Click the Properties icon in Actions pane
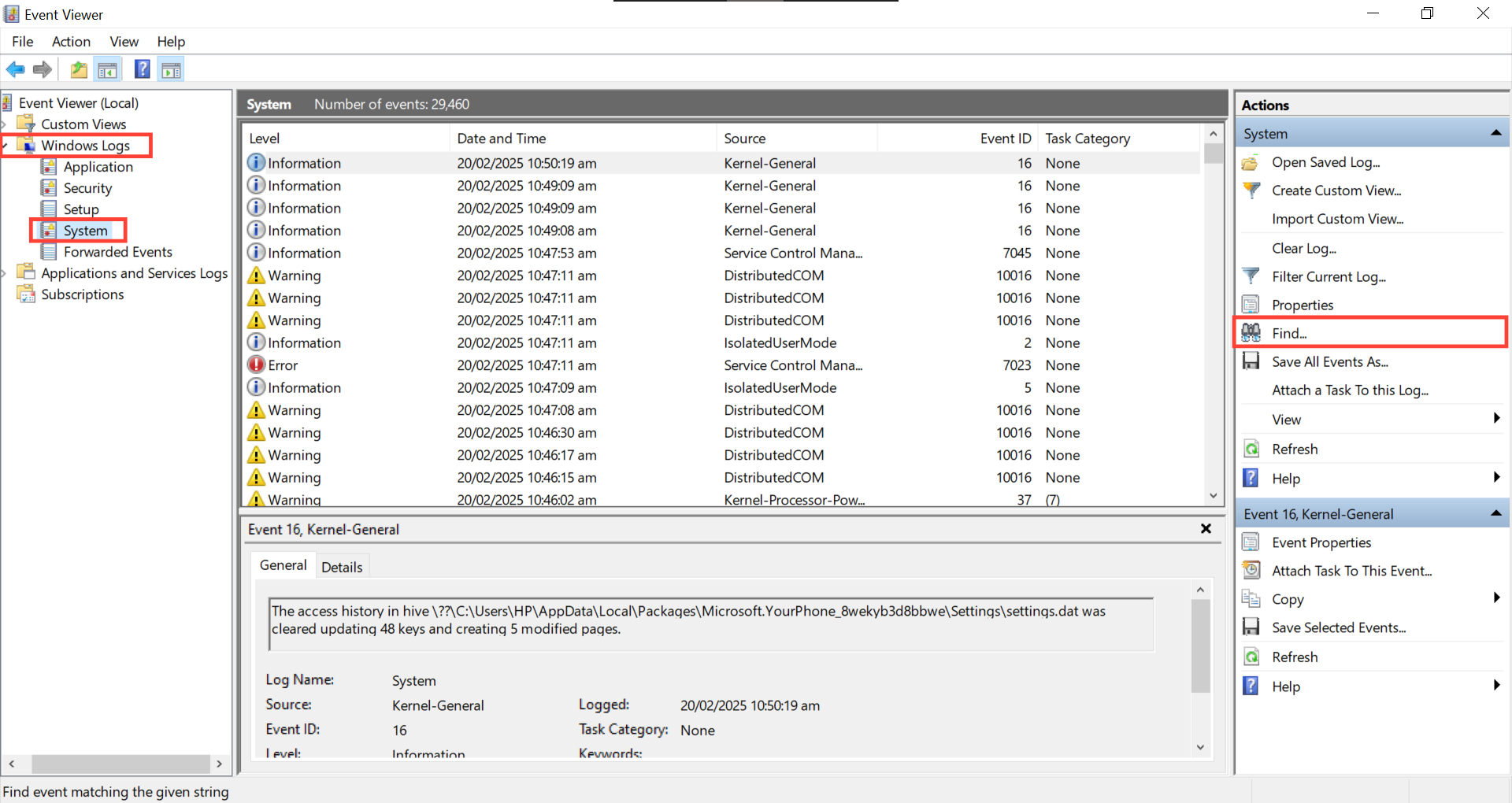This screenshot has width=1512, height=803. pyautogui.click(x=1251, y=305)
